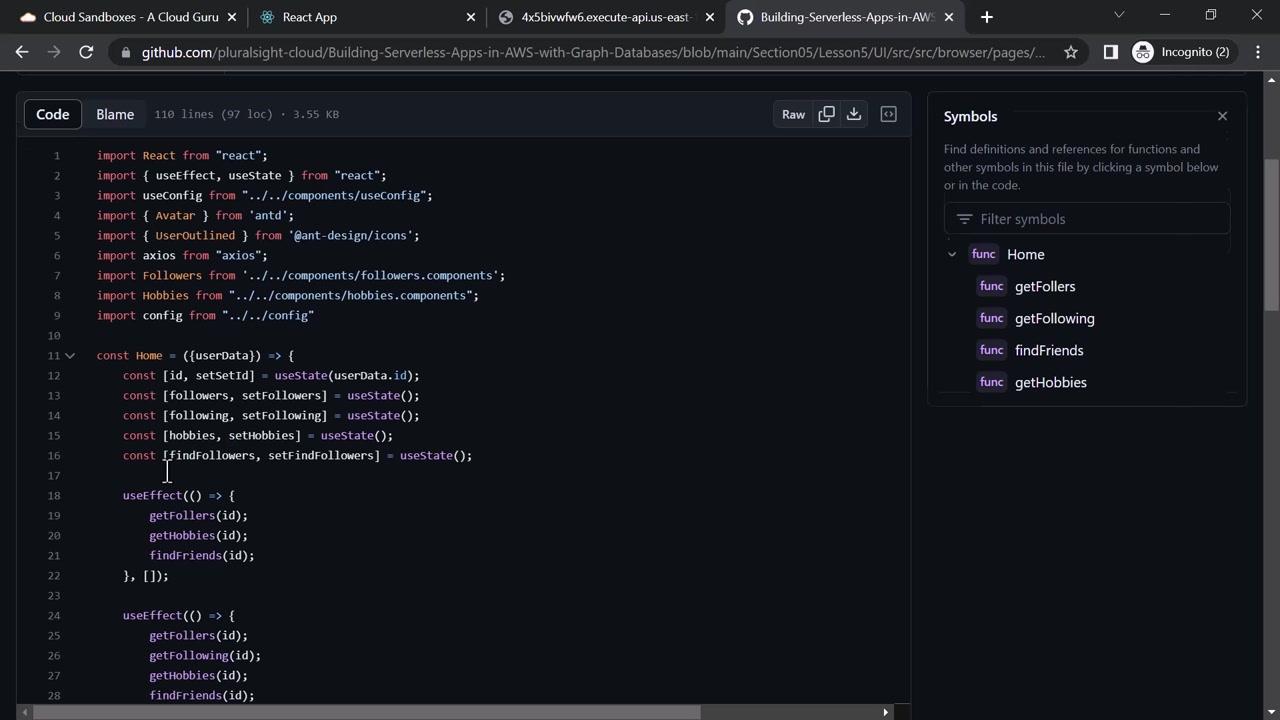Open the tab search dropdown
1280x720 pixels.
(1119, 15)
